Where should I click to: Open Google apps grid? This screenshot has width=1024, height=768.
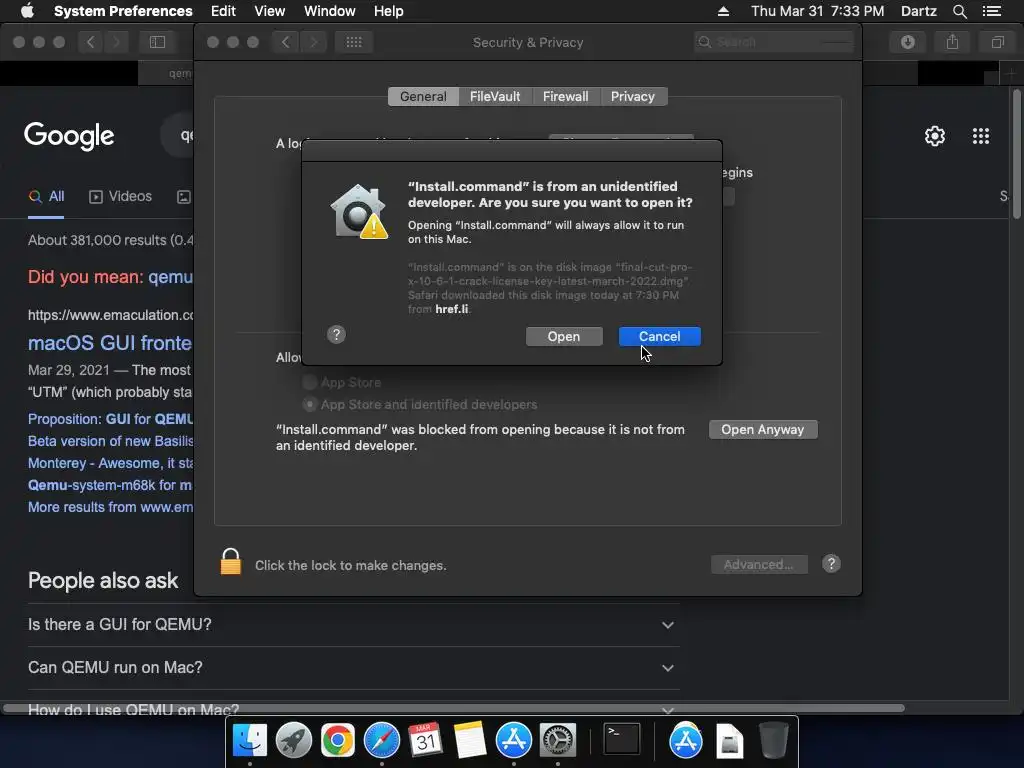point(981,136)
